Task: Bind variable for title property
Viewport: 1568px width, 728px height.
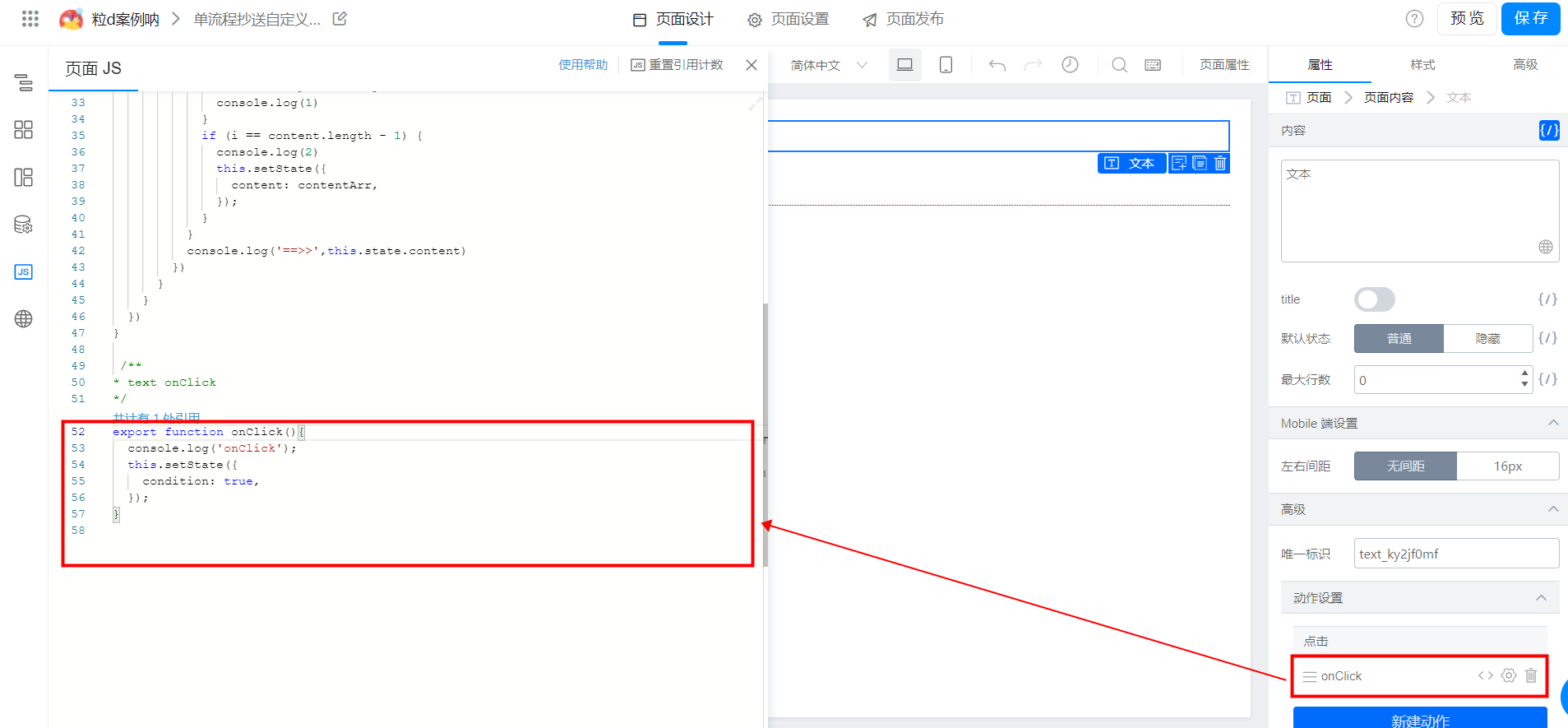Action: [1548, 299]
